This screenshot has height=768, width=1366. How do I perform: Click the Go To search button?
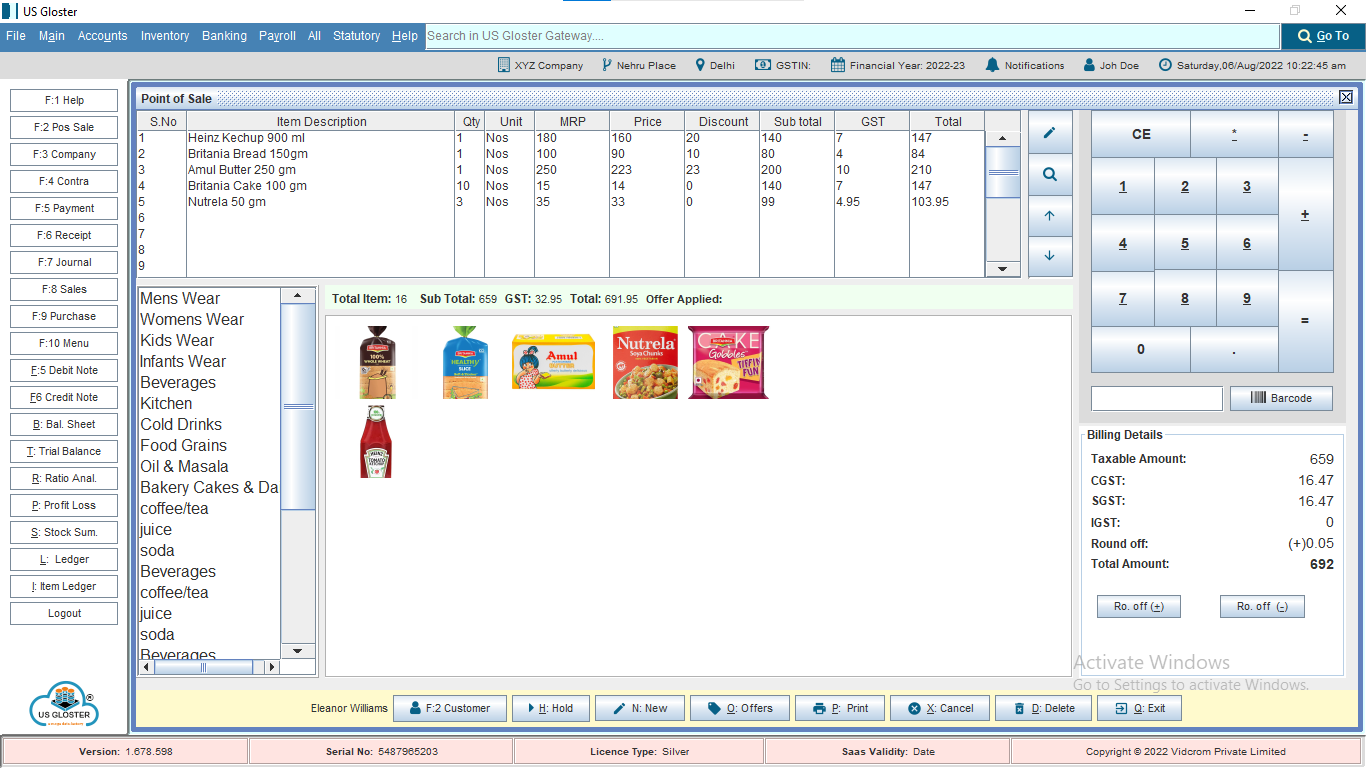pyautogui.click(x=1323, y=36)
